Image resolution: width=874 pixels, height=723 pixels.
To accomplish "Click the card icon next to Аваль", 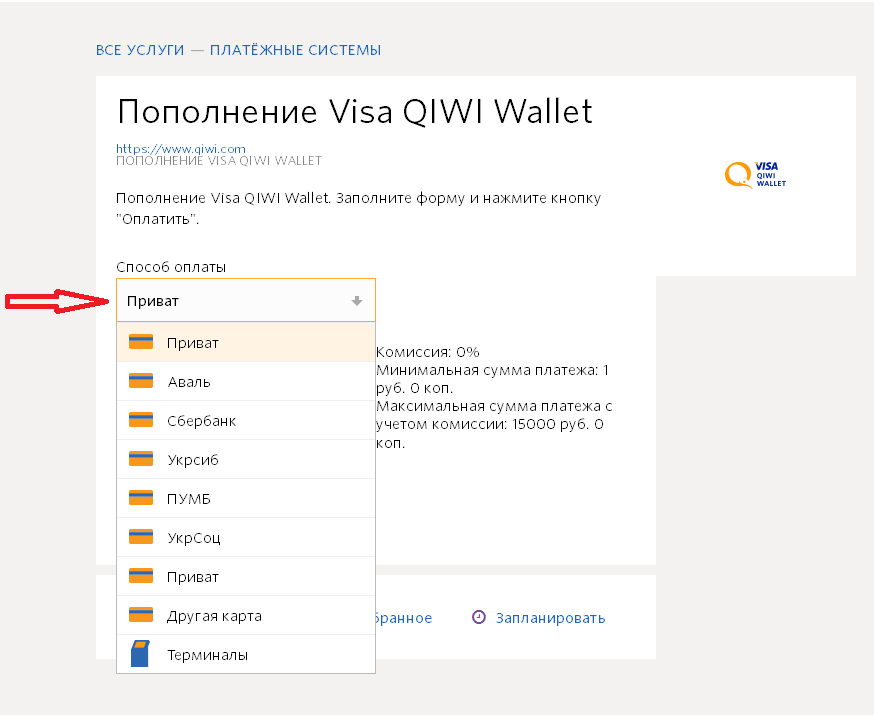I will [141, 381].
